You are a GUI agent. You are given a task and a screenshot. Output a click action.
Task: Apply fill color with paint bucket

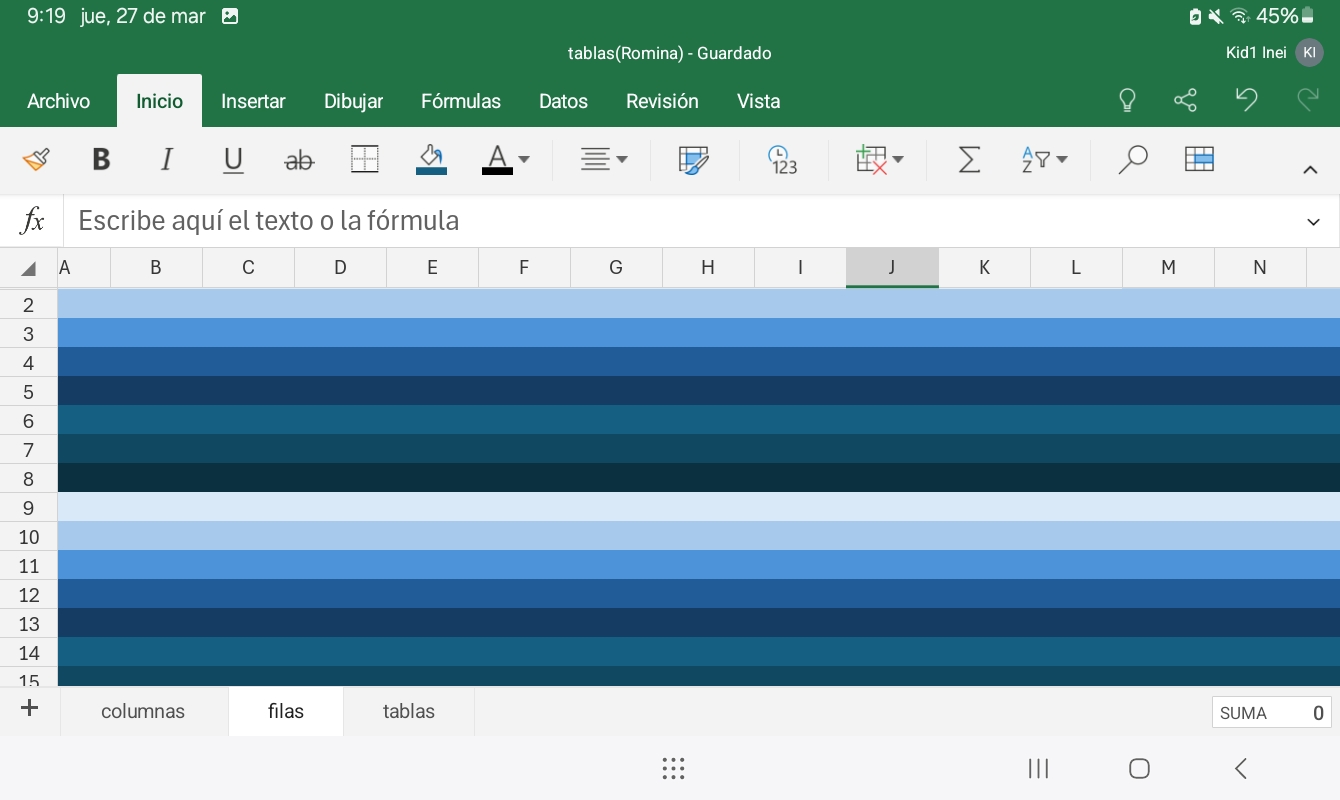[431, 160]
